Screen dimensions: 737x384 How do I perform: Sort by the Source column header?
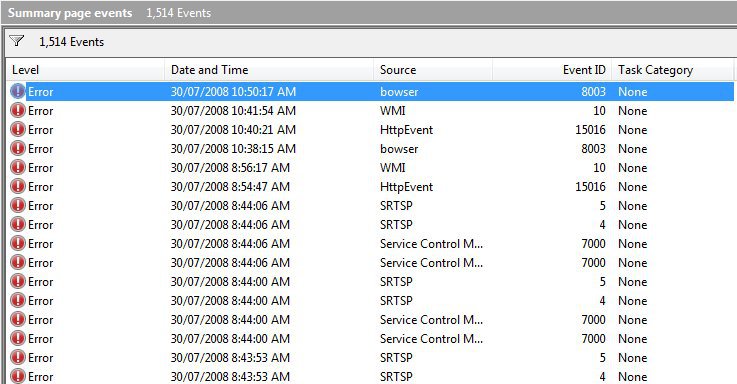(433, 70)
